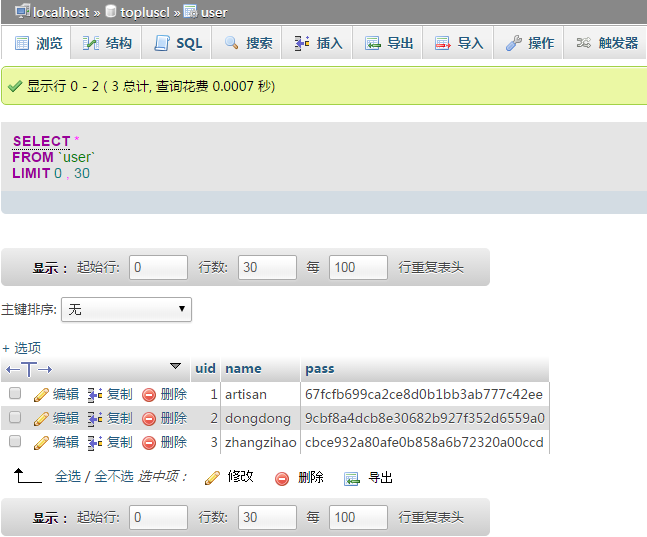Image resolution: width=647 pixels, height=537 pixels.
Task: Switch to the SQL tab
Action: click(178, 43)
